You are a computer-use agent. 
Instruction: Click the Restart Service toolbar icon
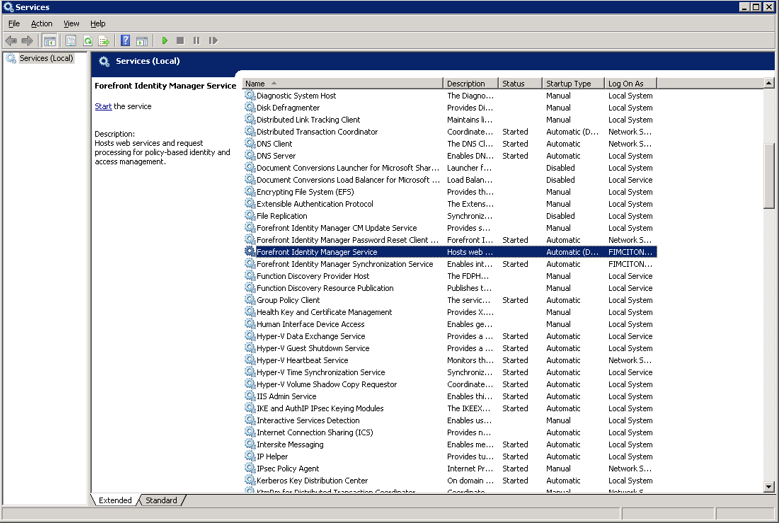(x=213, y=41)
